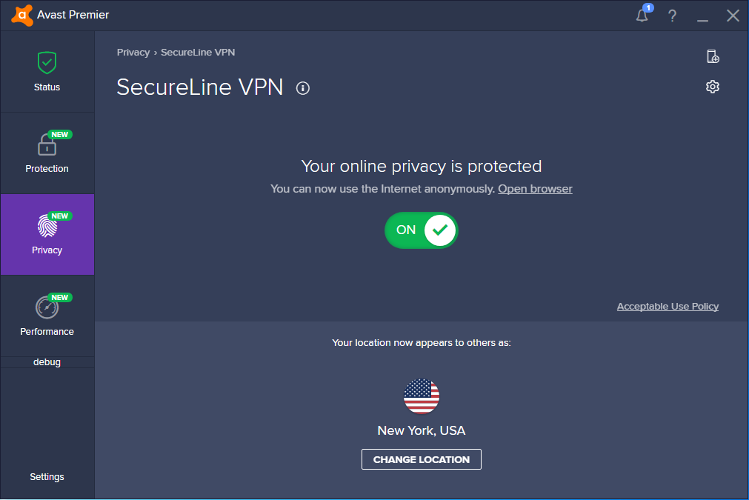749x500 pixels.
Task: Select the debug sidebar entry
Action: tap(47, 362)
